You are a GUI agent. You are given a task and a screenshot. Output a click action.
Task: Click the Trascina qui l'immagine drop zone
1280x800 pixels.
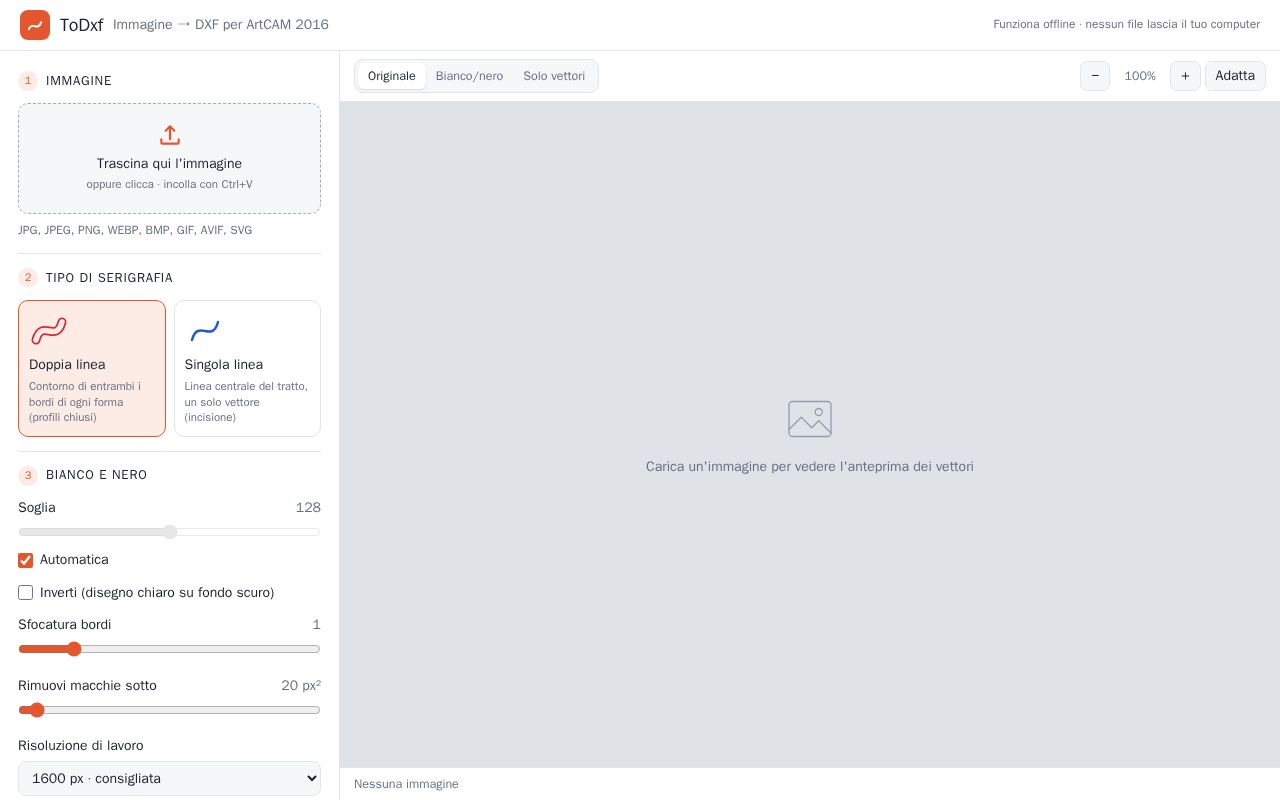point(169,158)
